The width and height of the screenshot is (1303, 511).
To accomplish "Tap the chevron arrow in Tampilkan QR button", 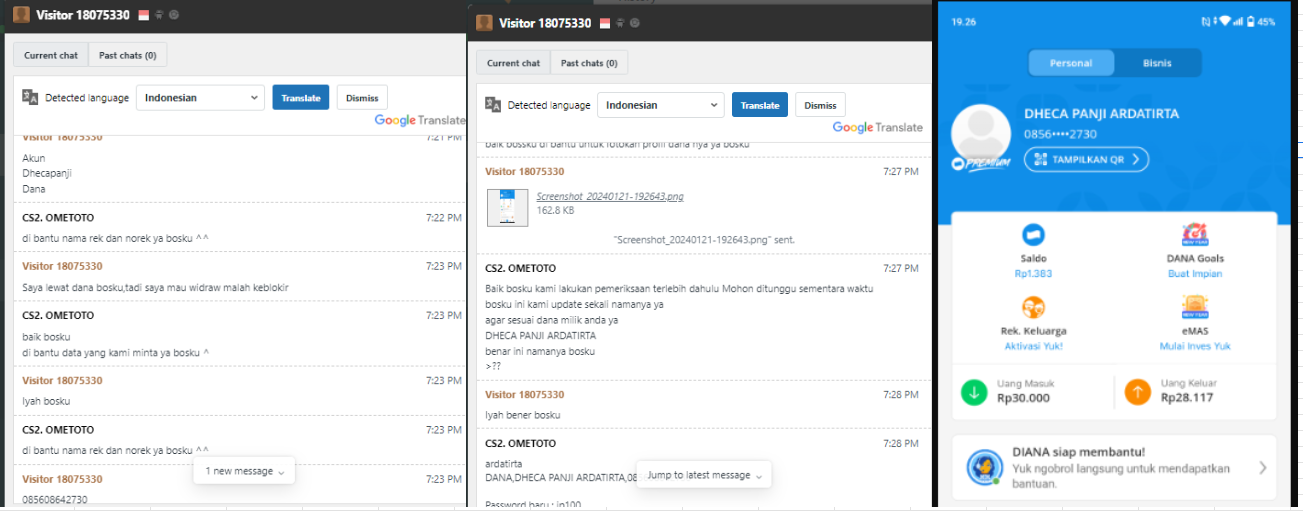I will click(1135, 159).
